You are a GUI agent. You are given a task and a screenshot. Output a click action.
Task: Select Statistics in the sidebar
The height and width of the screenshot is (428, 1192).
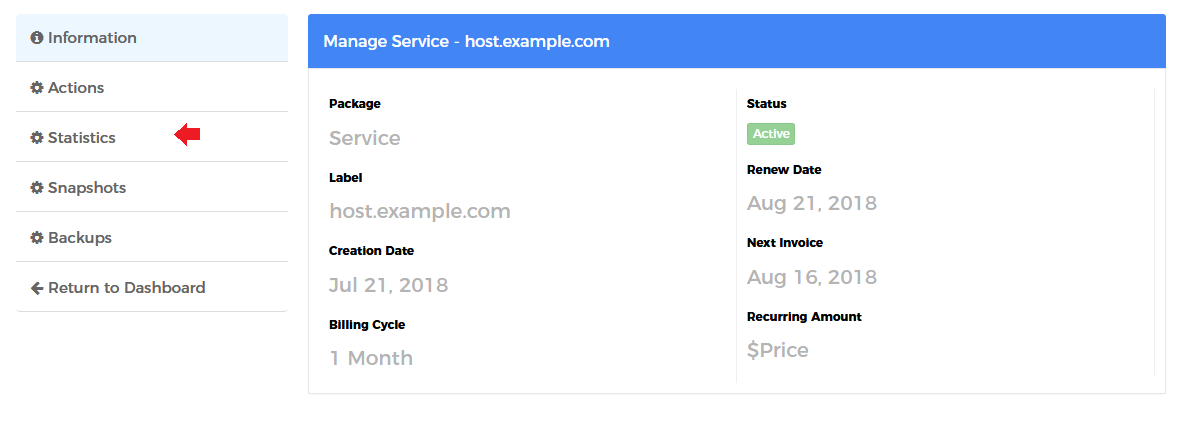(152, 138)
